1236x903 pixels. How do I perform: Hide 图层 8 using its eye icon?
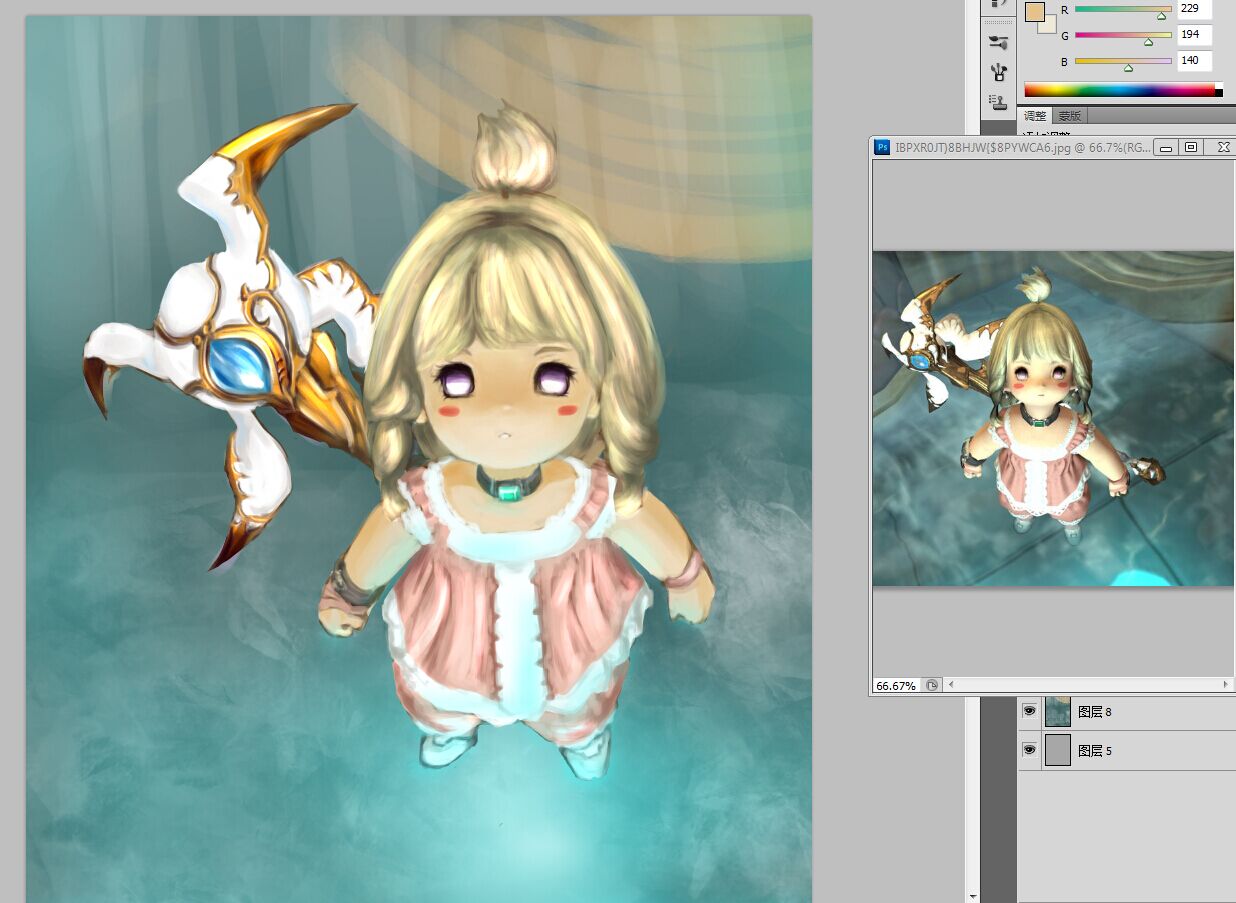point(1029,711)
